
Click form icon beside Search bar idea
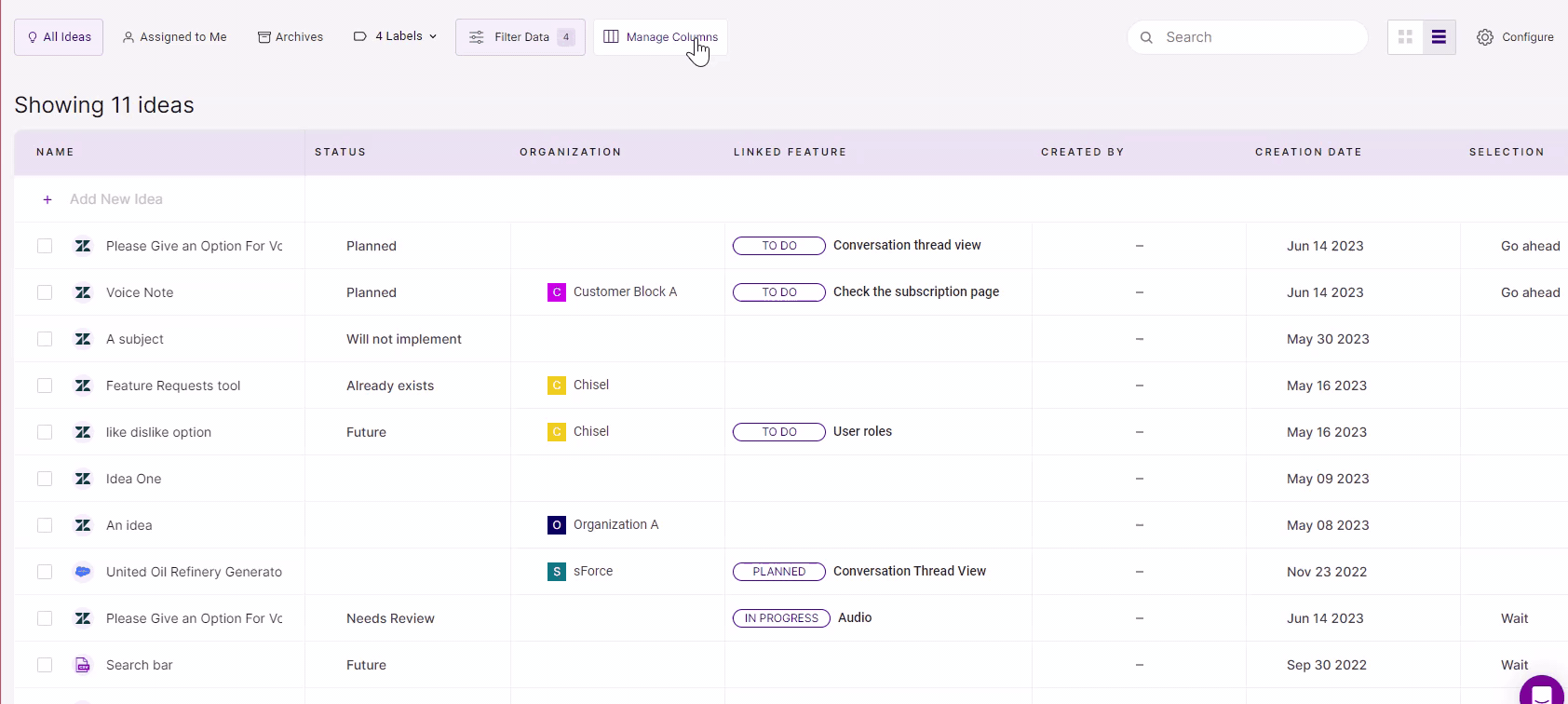point(83,665)
